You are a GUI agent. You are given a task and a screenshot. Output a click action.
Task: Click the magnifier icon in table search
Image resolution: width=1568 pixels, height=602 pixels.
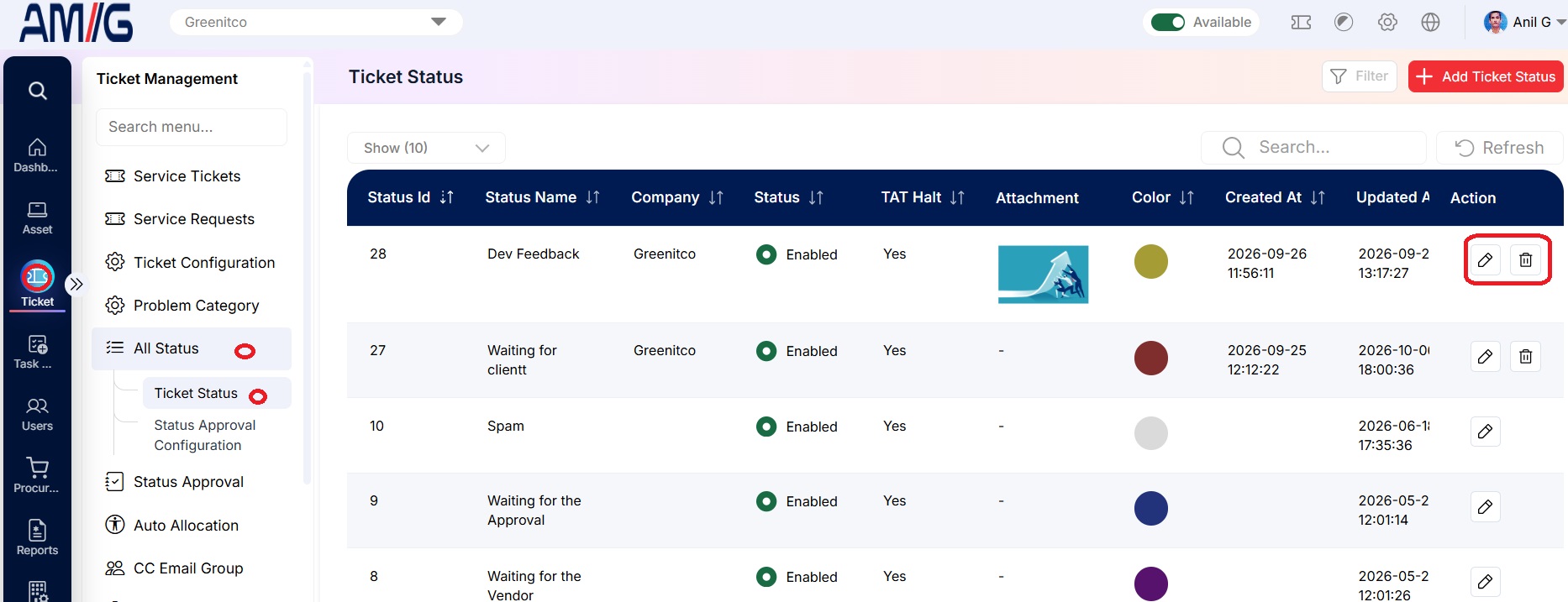click(1233, 148)
